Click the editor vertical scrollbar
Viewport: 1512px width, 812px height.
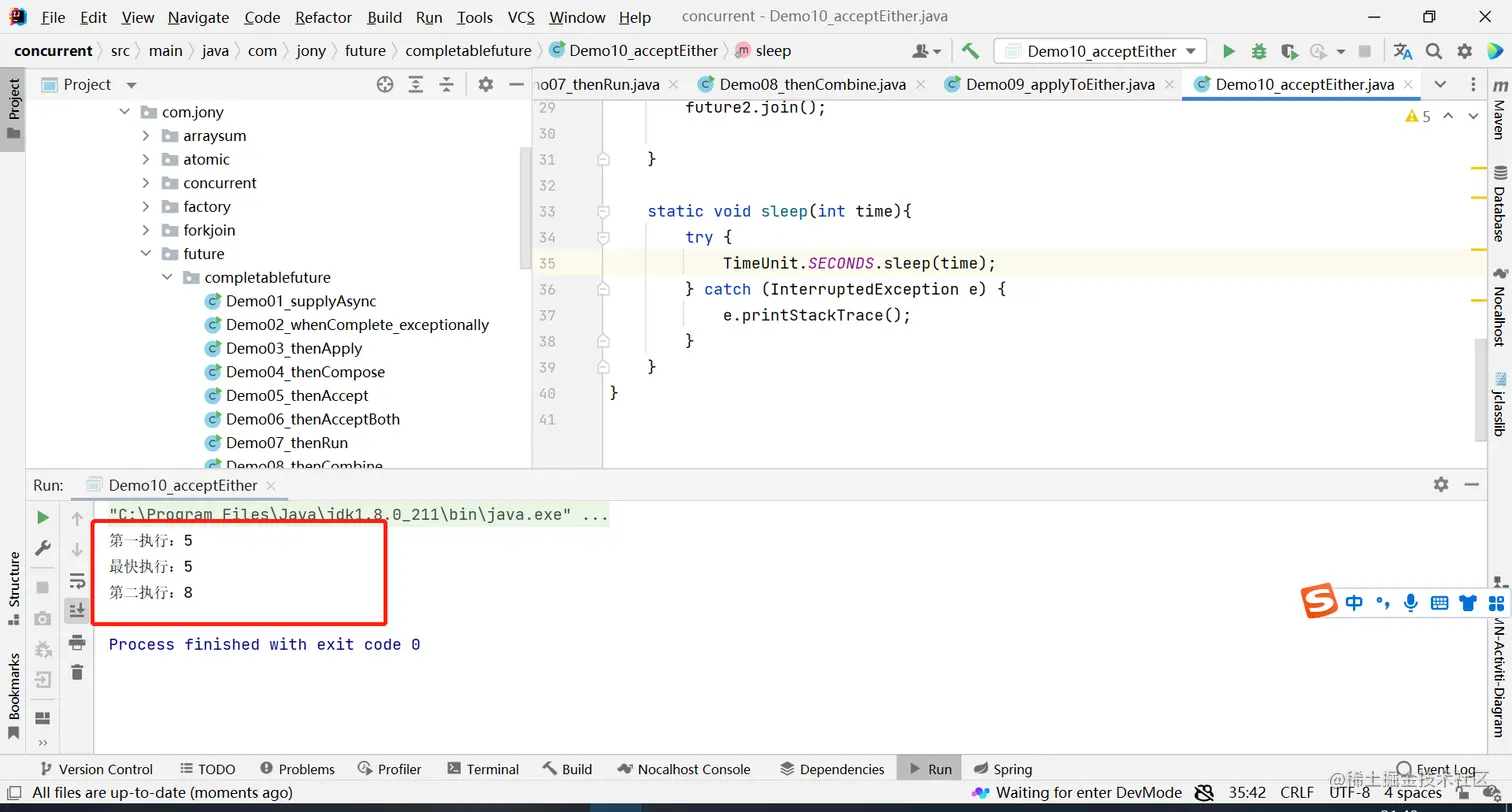[1480, 389]
